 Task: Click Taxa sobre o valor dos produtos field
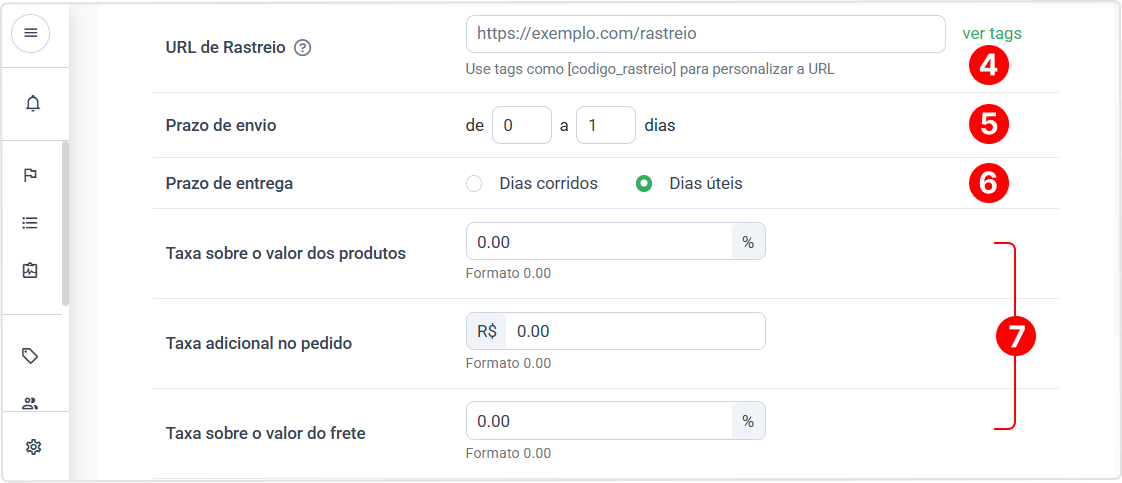[599, 242]
